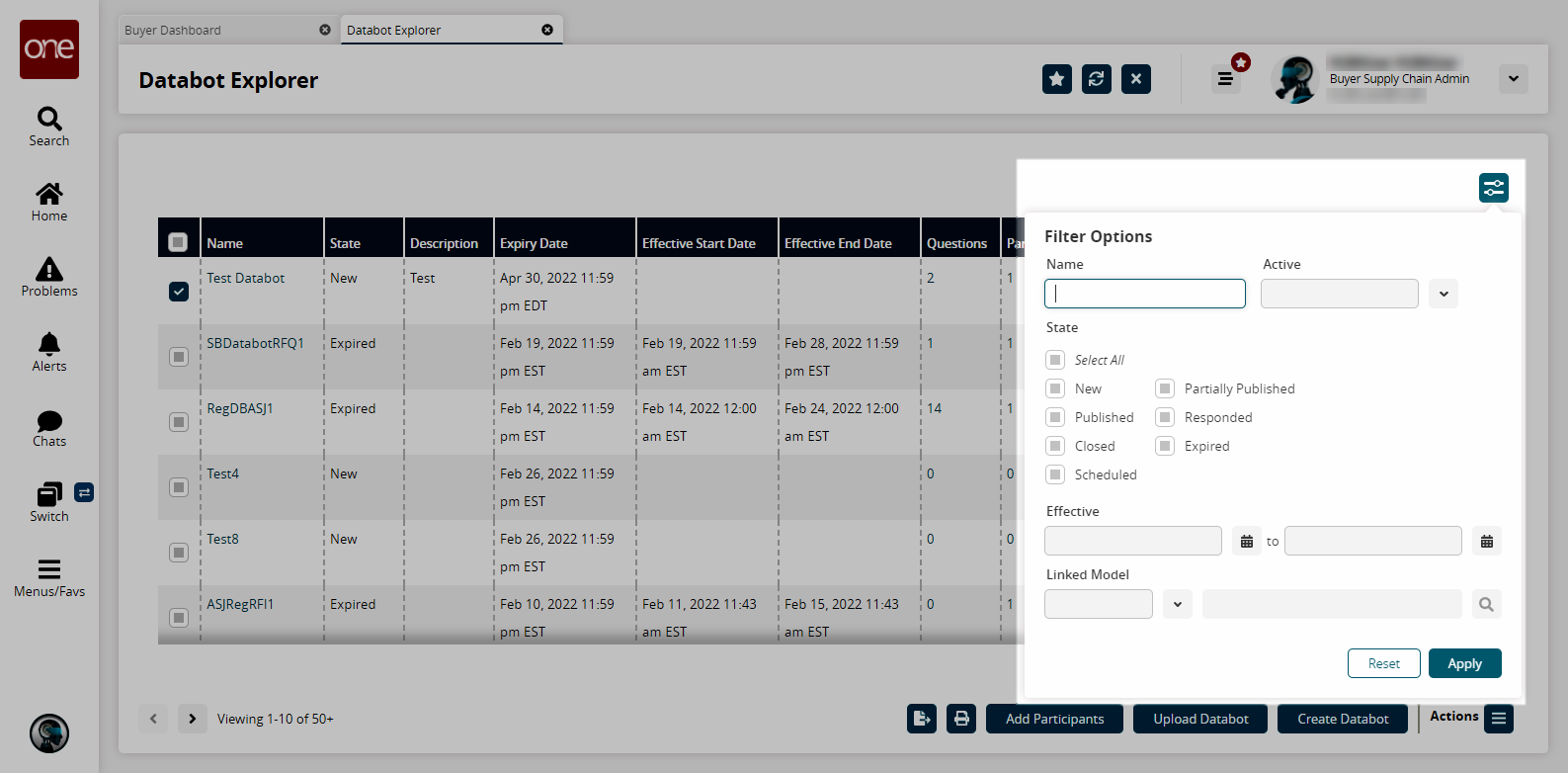Screen dimensions: 1568x773
Task: Click the filter options slider icon
Action: (x=1493, y=188)
